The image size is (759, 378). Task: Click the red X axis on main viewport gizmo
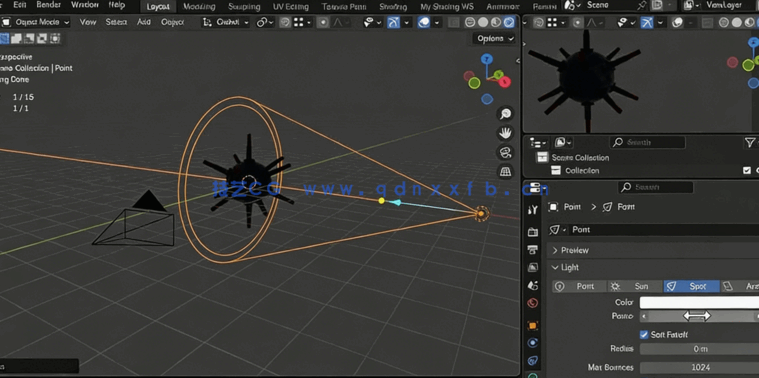coord(505,82)
